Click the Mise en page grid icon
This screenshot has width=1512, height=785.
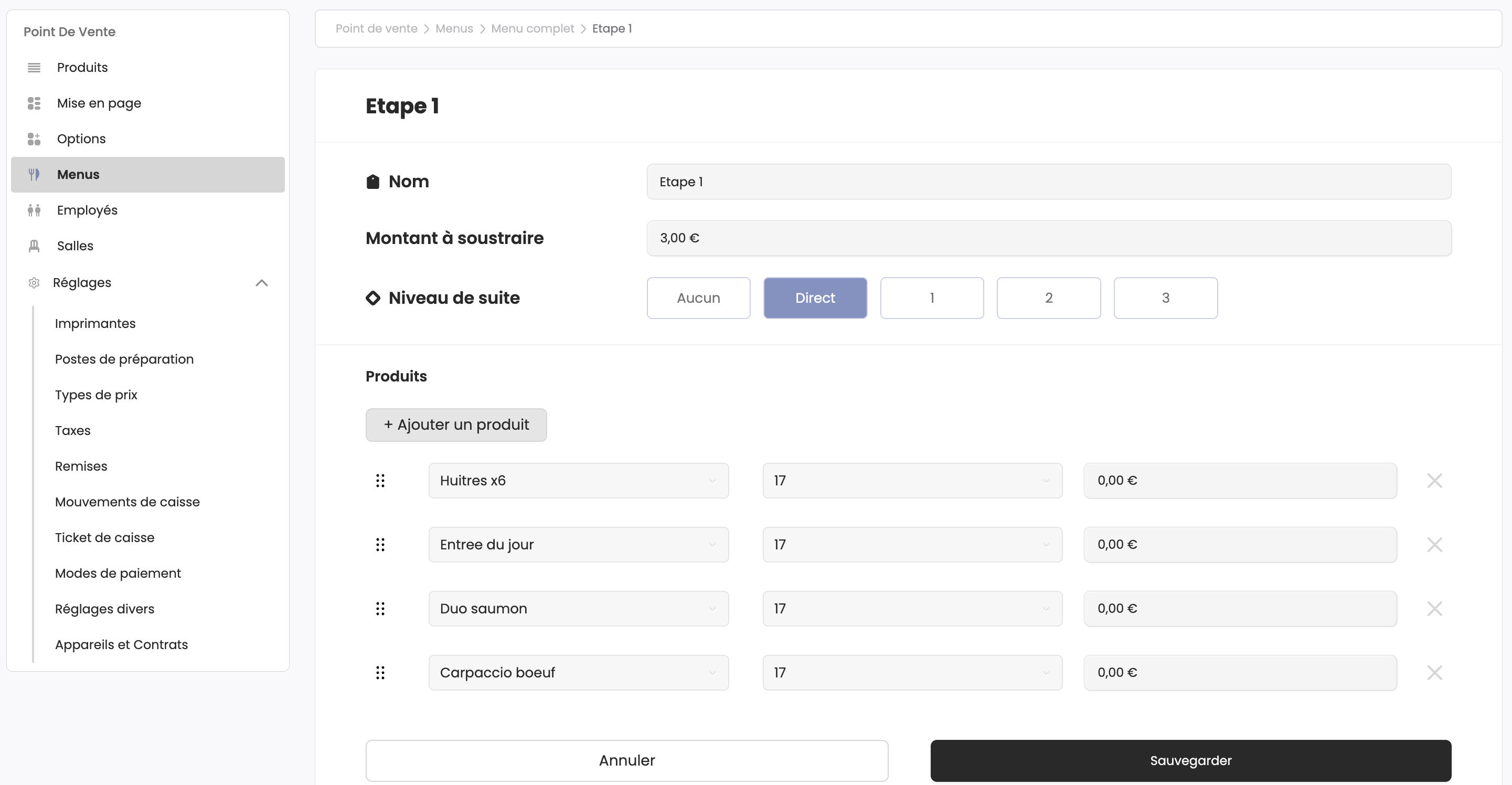[34, 103]
